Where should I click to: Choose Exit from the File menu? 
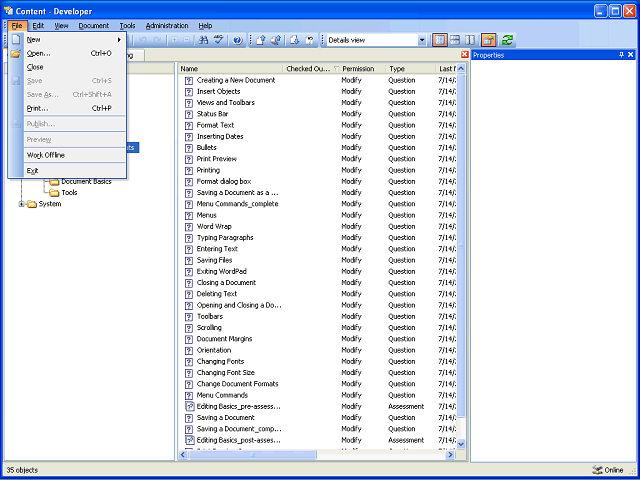tap(74, 171)
